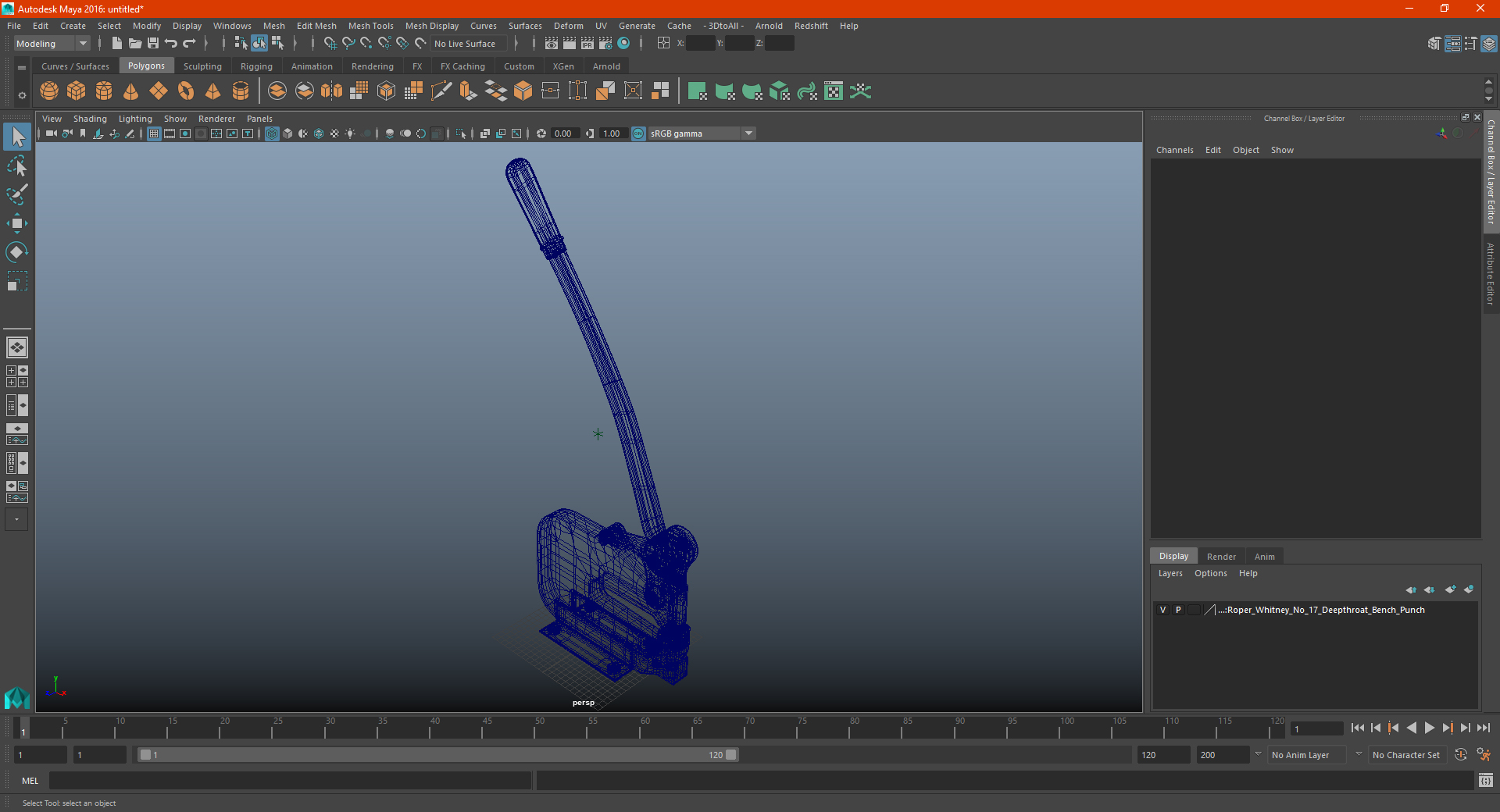This screenshot has height=812, width=1500.
Task: Open the shelf options gear menu
Action: click(22, 95)
